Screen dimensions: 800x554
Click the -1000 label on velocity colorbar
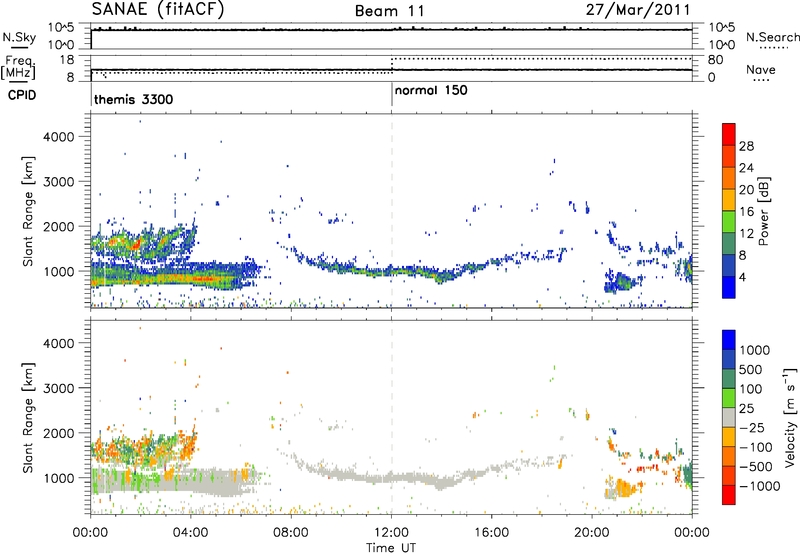(x=760, y=486)
